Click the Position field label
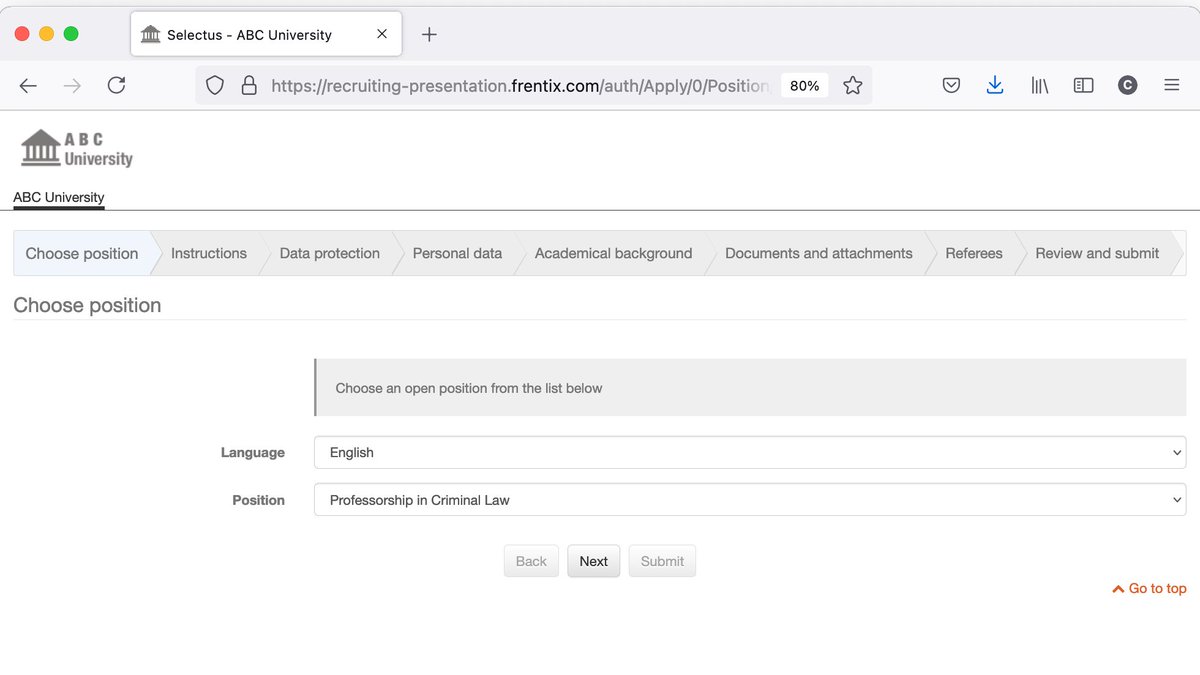1200x675 pixels. 259,500
